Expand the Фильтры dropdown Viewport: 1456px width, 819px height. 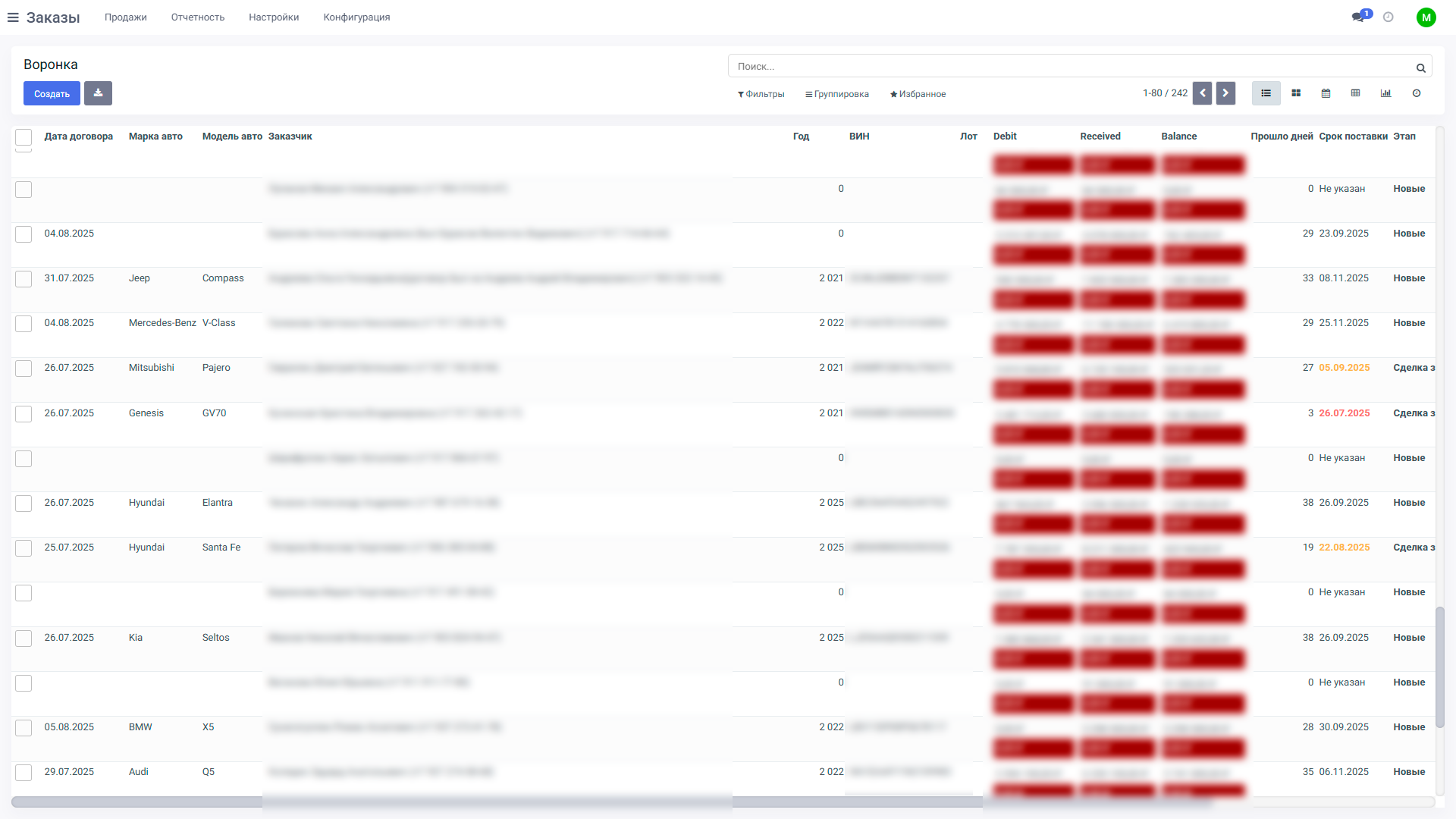tap(761, 94)
